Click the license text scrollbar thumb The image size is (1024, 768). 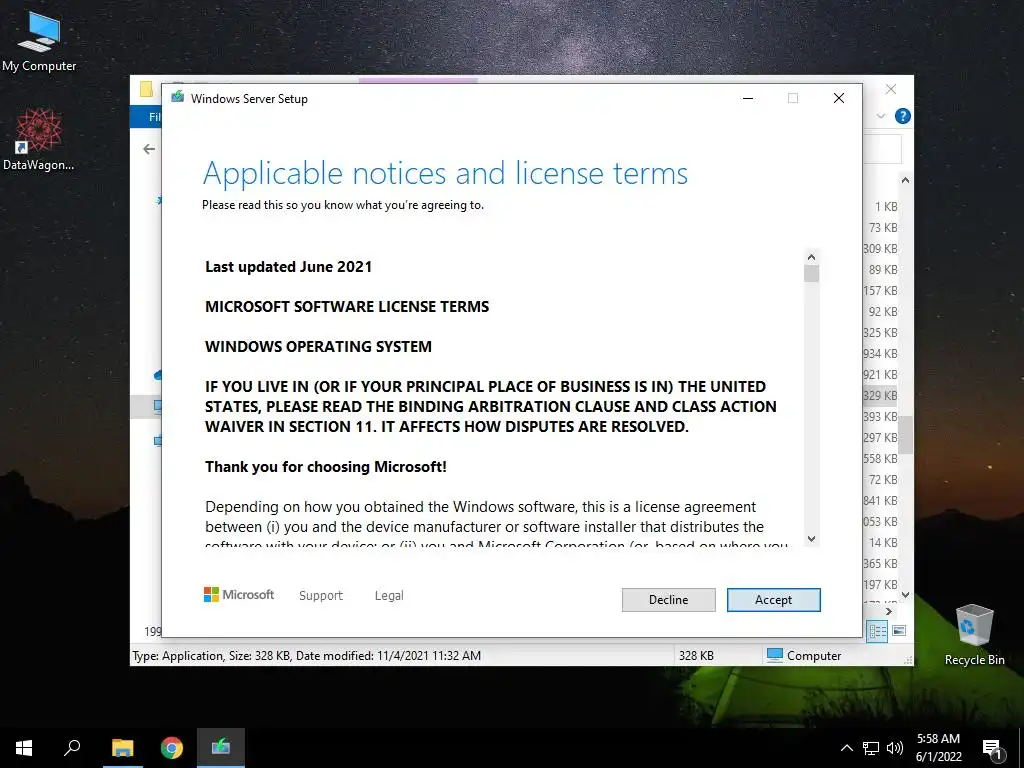click(x=811, y=274)
